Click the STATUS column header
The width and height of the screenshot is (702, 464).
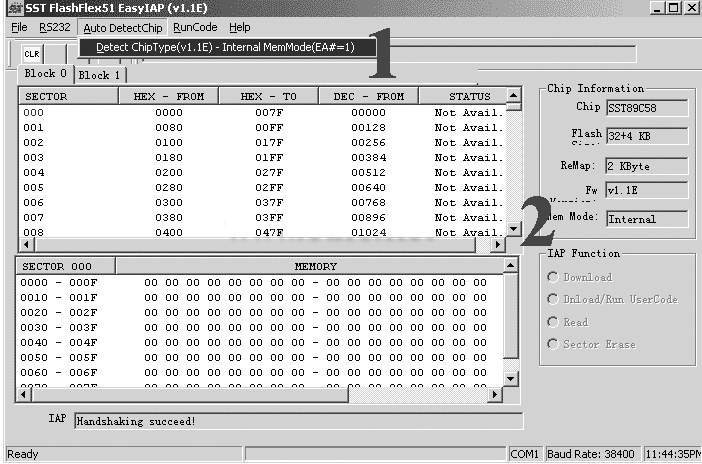coord(469,97)
